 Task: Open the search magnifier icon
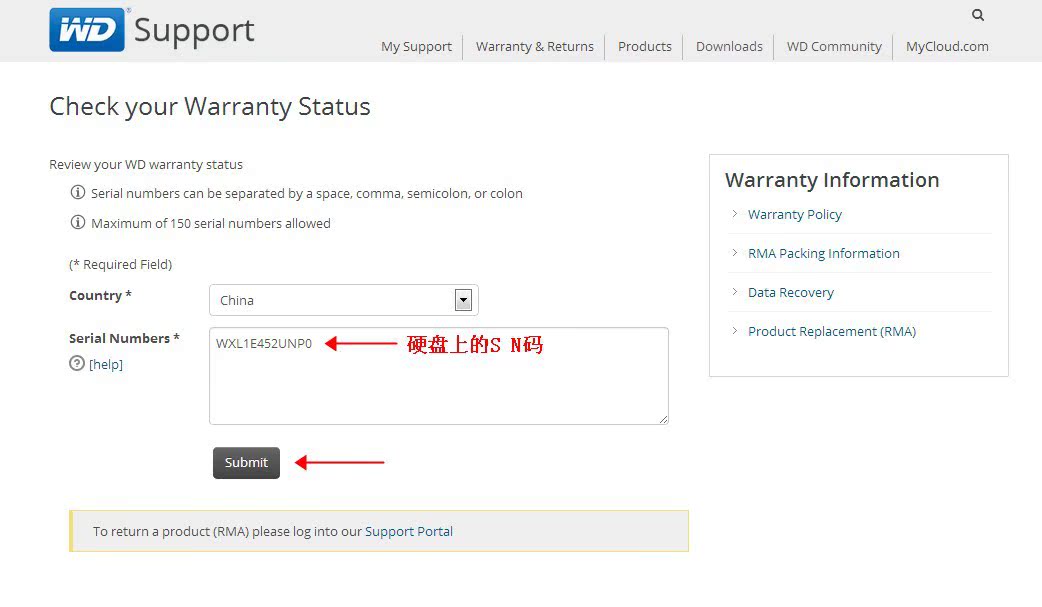(x=978, y=15)
